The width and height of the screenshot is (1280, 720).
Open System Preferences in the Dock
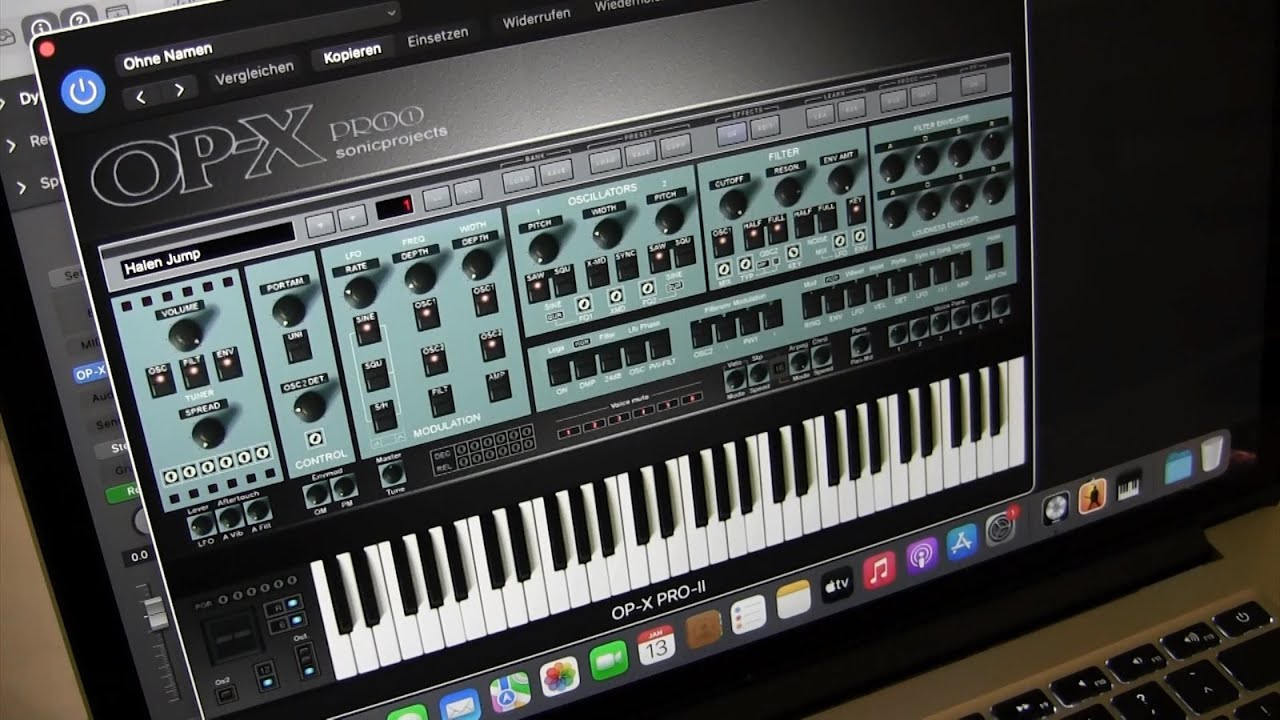pos(1000,528)
